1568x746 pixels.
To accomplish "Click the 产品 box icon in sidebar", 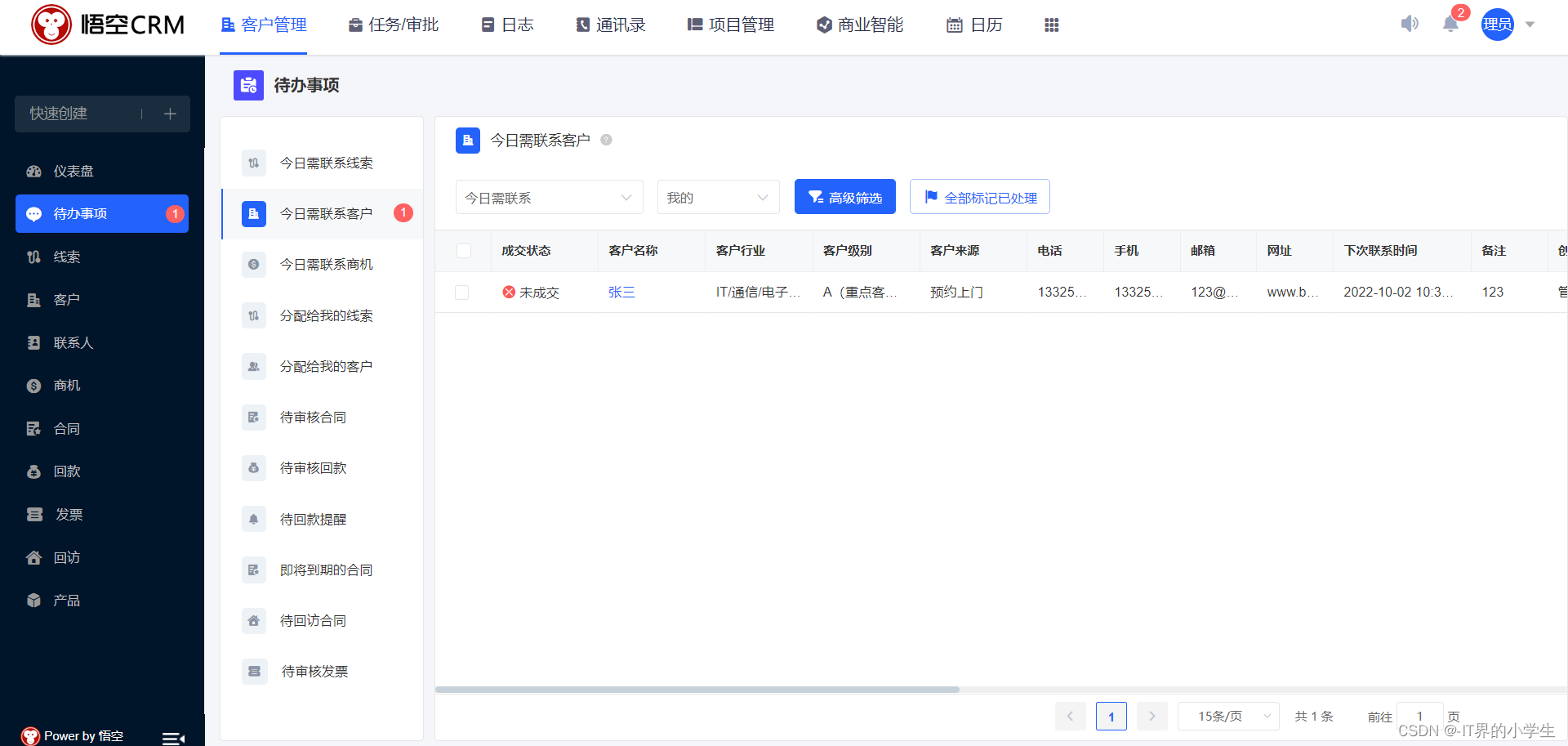I will coord(33,600).
